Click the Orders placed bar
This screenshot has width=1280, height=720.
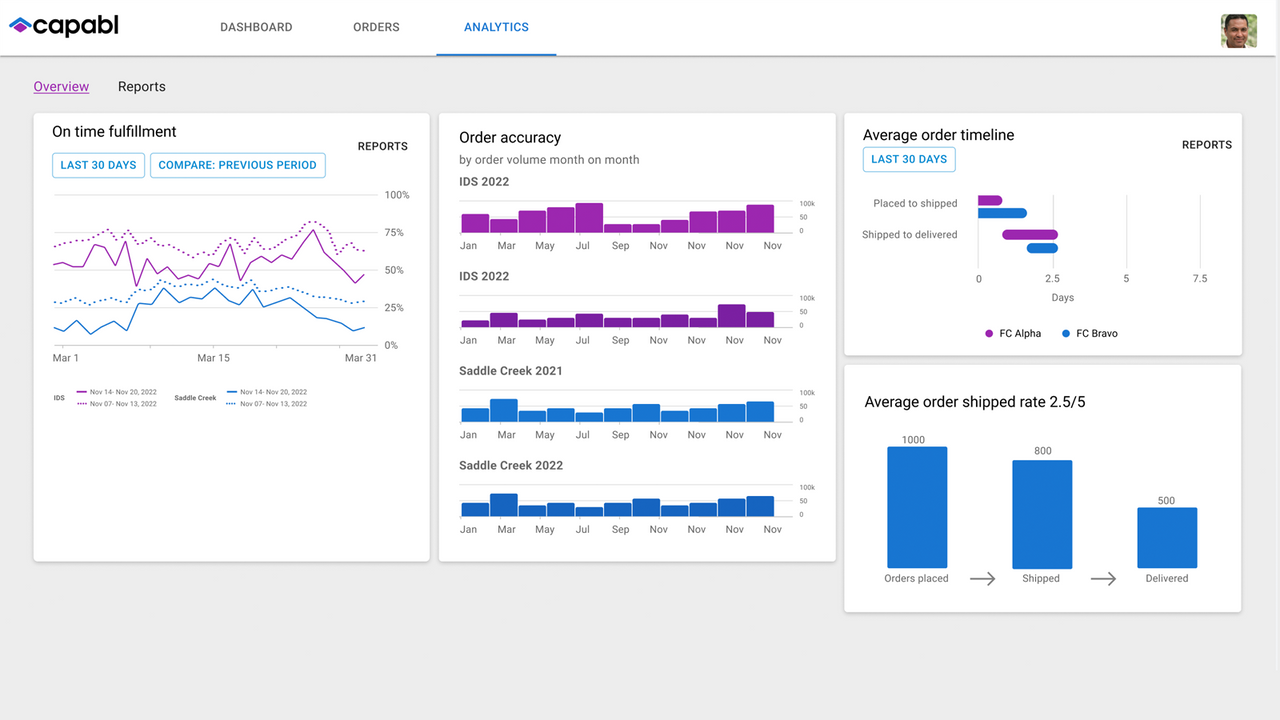(916, 505)
